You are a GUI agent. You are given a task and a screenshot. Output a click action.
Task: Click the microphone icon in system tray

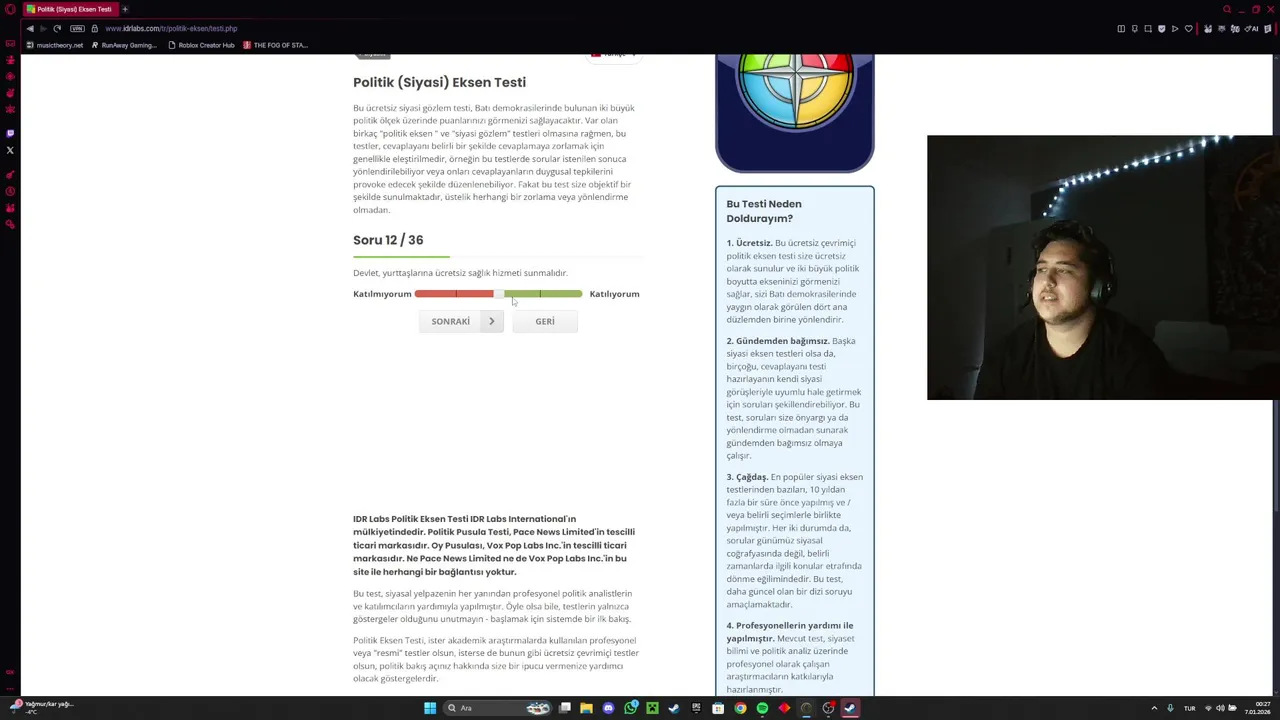[x=1170, y=708]
